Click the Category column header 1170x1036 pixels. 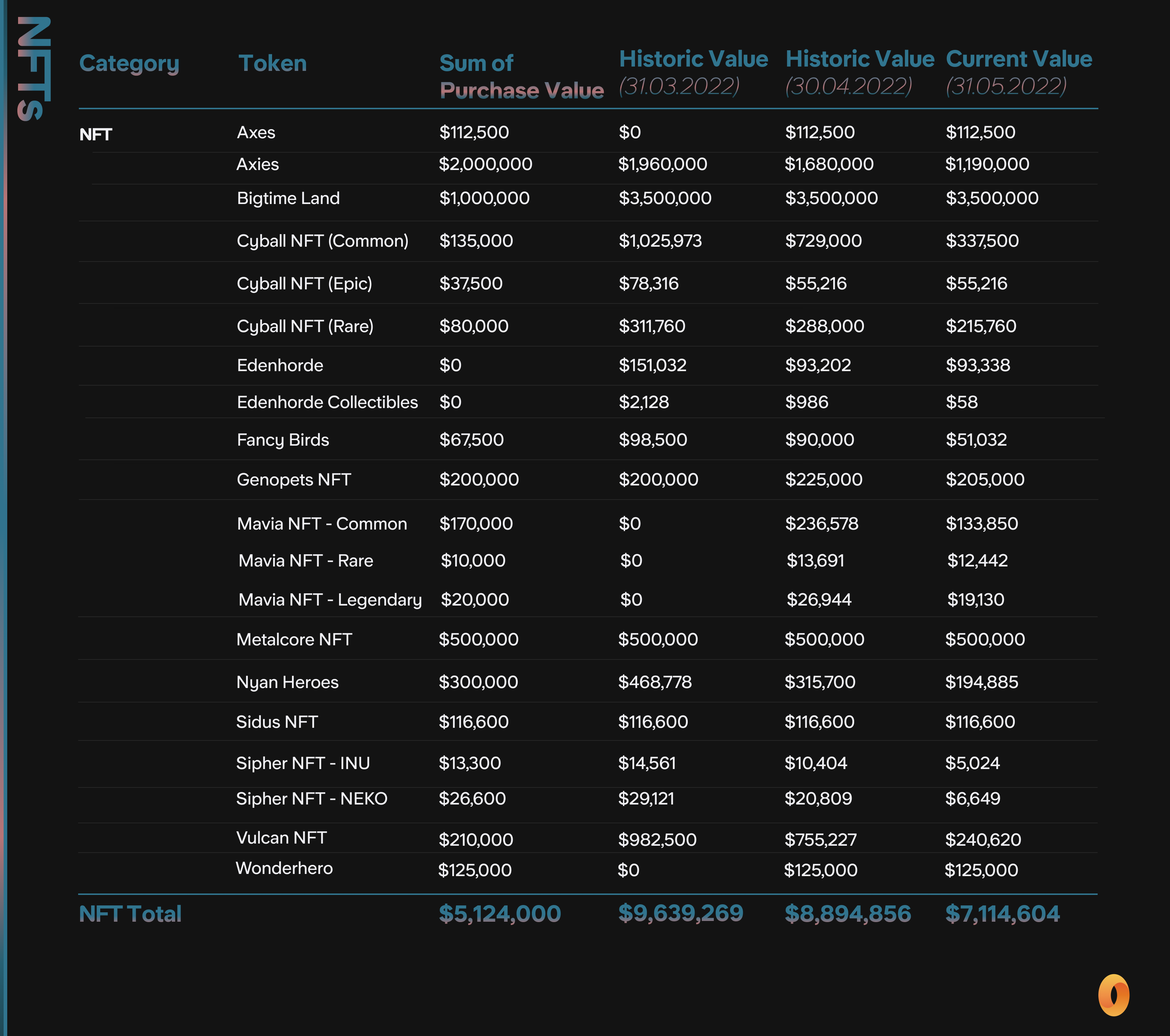tap(129, 64)
